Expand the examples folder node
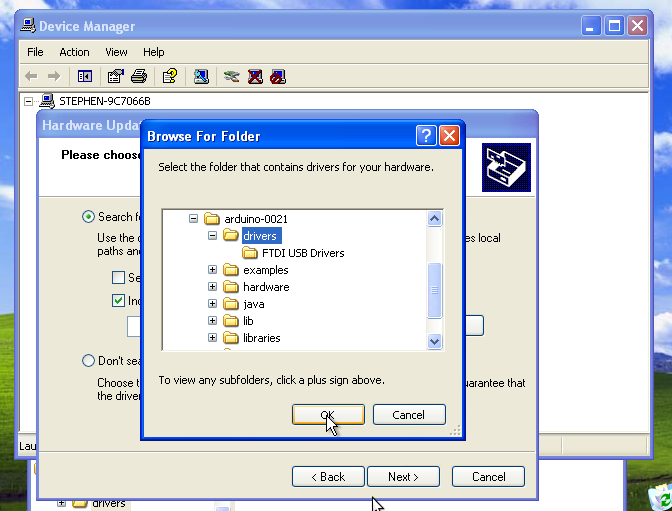Image resolution: width=672 pixels, height=511 pixels. coord(212,270)
